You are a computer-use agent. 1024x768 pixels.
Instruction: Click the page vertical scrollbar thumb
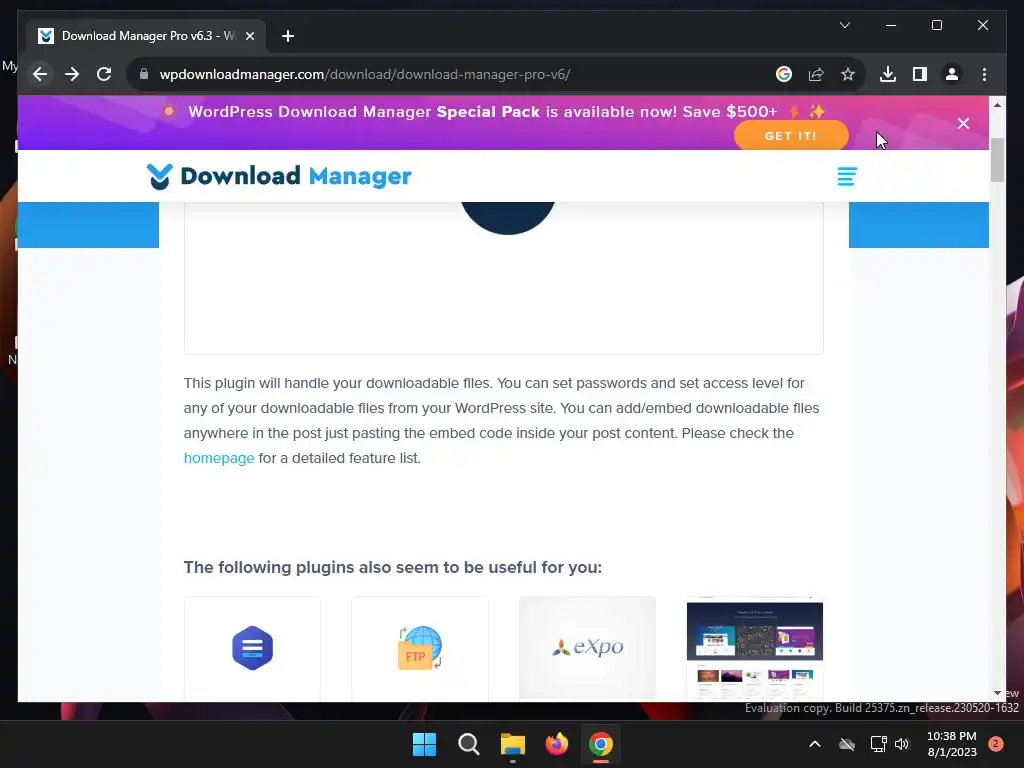(997, 160)
